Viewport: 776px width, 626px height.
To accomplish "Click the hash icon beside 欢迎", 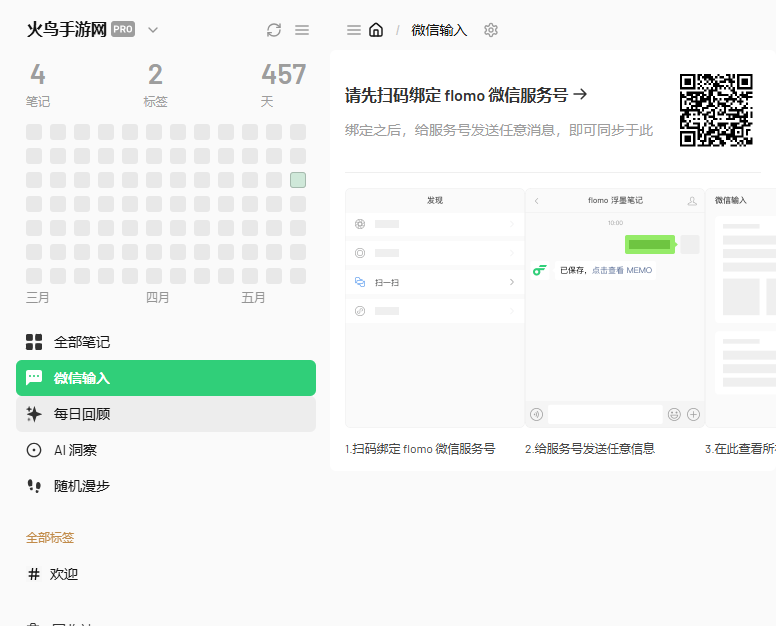I will 34,574.
